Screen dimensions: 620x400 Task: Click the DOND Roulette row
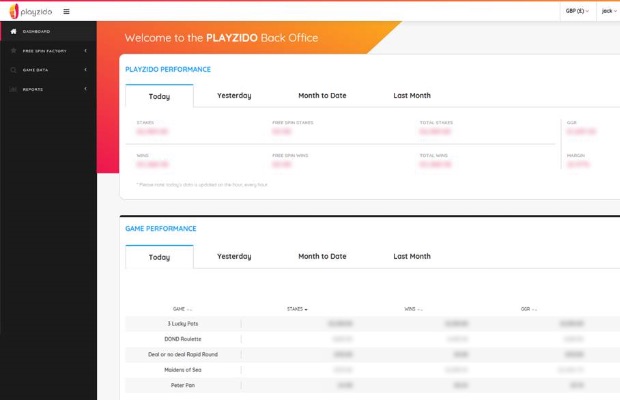[x=372, y=339]
